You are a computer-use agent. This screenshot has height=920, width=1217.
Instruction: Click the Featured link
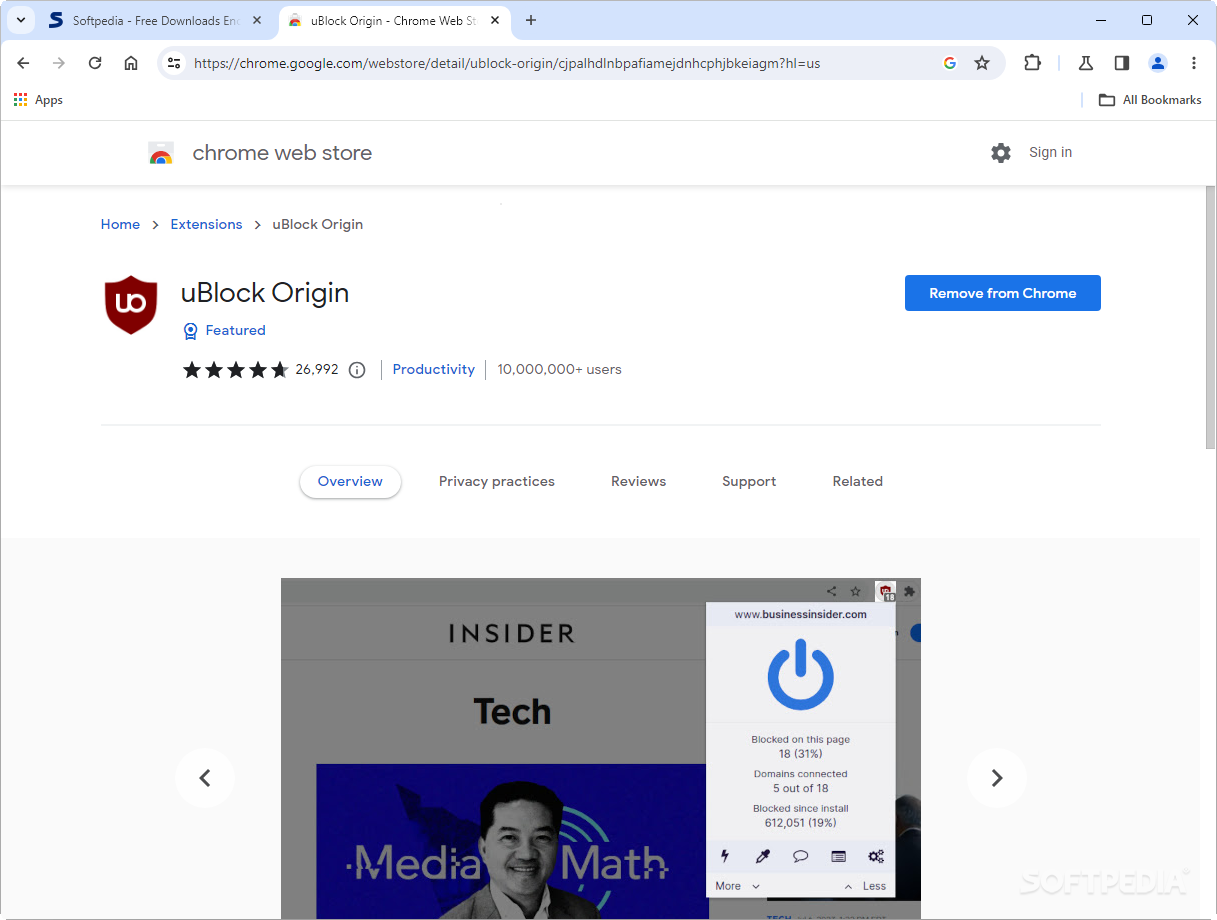pyautogui.click(x=235, y=331)
